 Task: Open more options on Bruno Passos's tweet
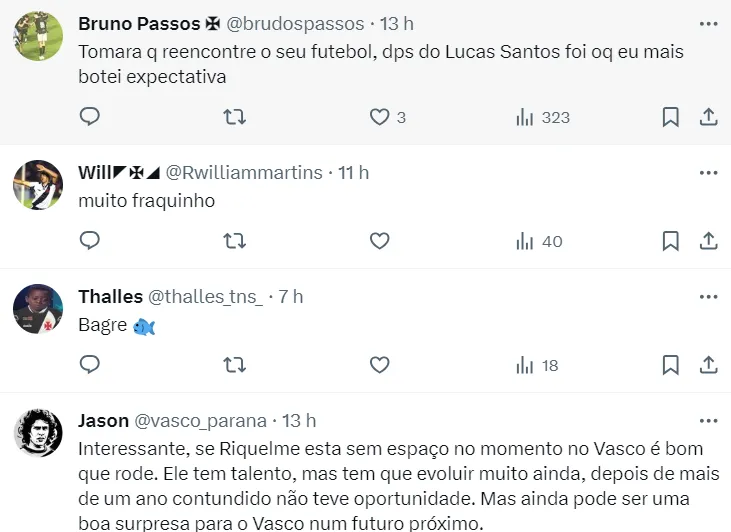point(708,24)
